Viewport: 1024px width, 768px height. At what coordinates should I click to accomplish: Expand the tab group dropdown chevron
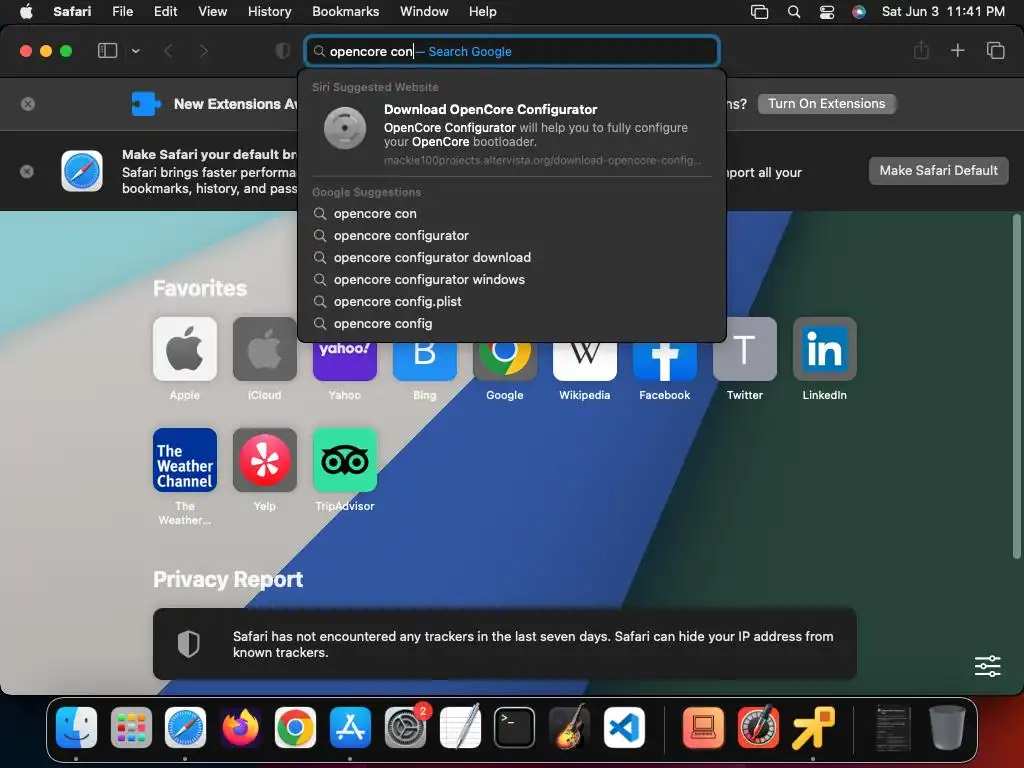(x=135, y=51)
